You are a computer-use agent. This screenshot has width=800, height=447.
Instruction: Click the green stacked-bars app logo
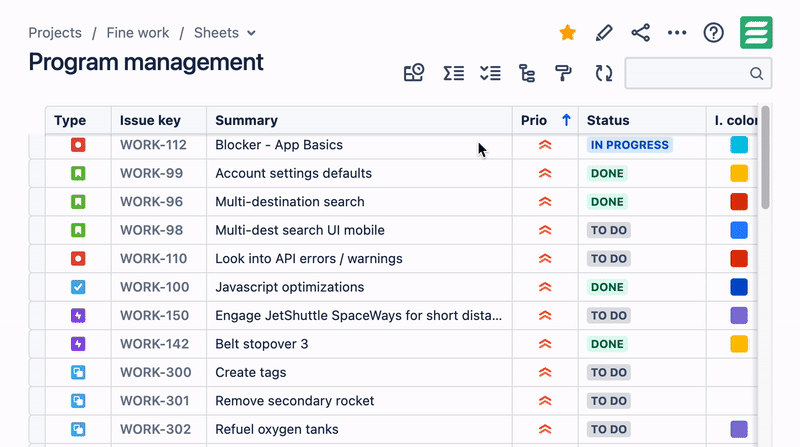pos(756,33)
